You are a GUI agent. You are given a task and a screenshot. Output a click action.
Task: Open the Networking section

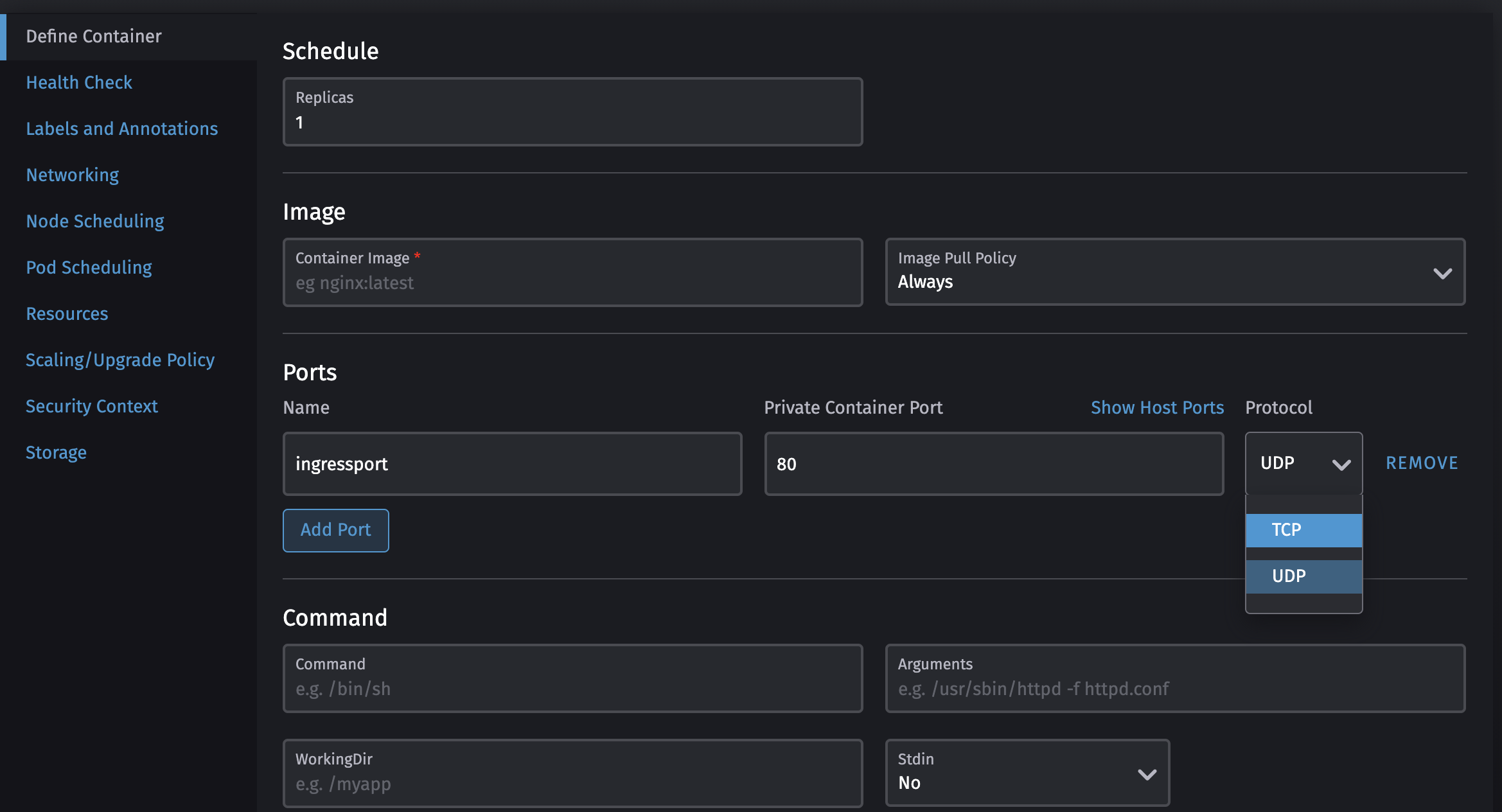click(x=72, y=175)
